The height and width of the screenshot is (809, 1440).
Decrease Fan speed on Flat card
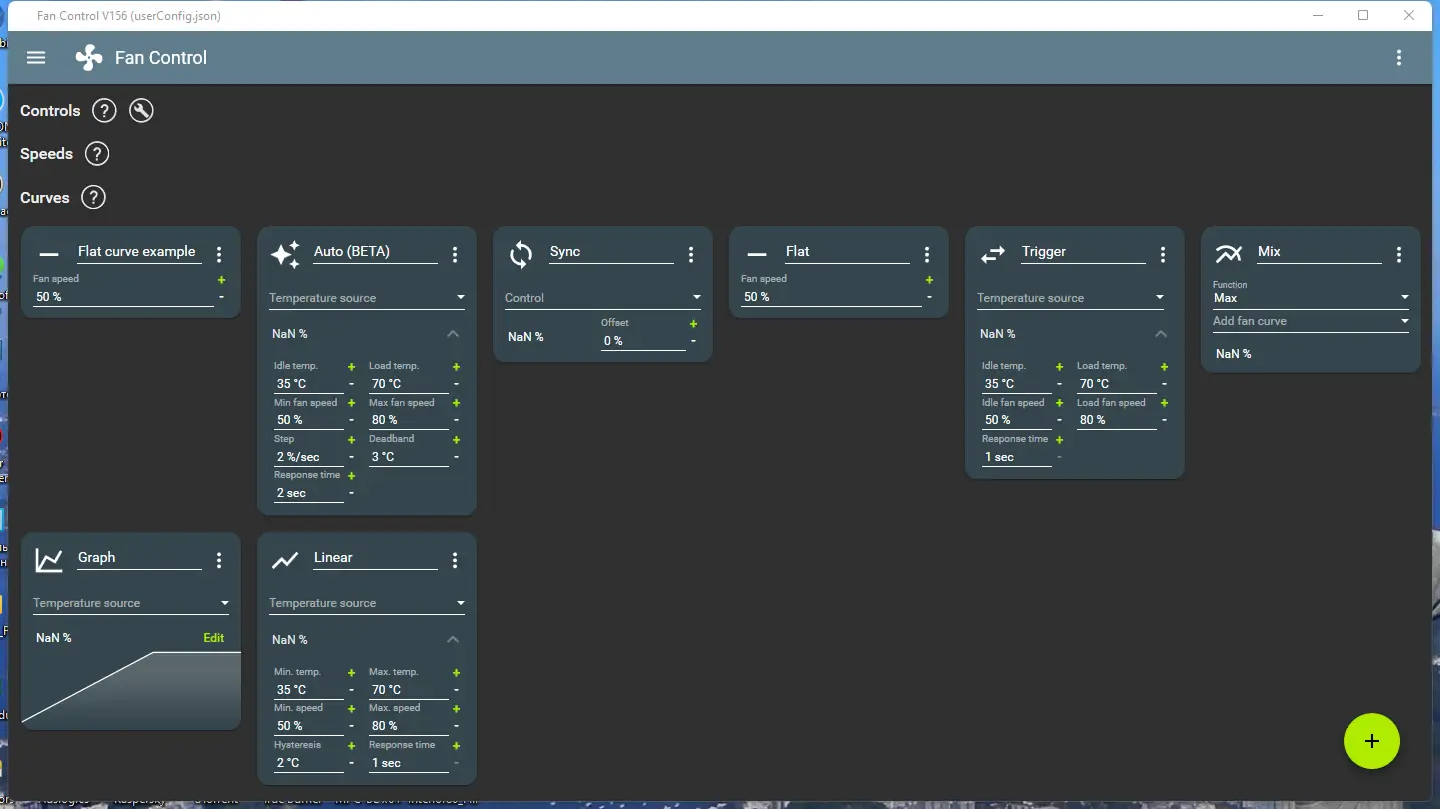(929, 297)
